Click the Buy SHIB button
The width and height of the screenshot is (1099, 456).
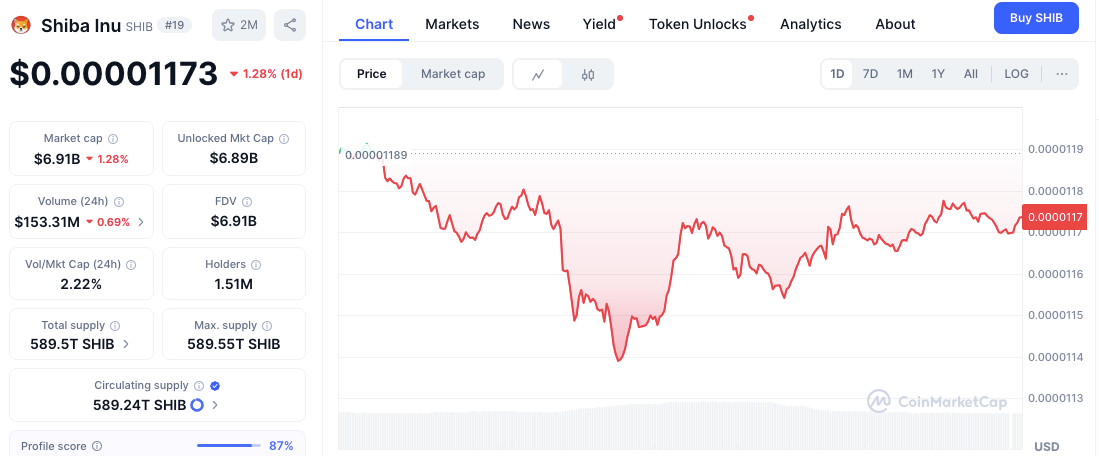click(1036, 18)
